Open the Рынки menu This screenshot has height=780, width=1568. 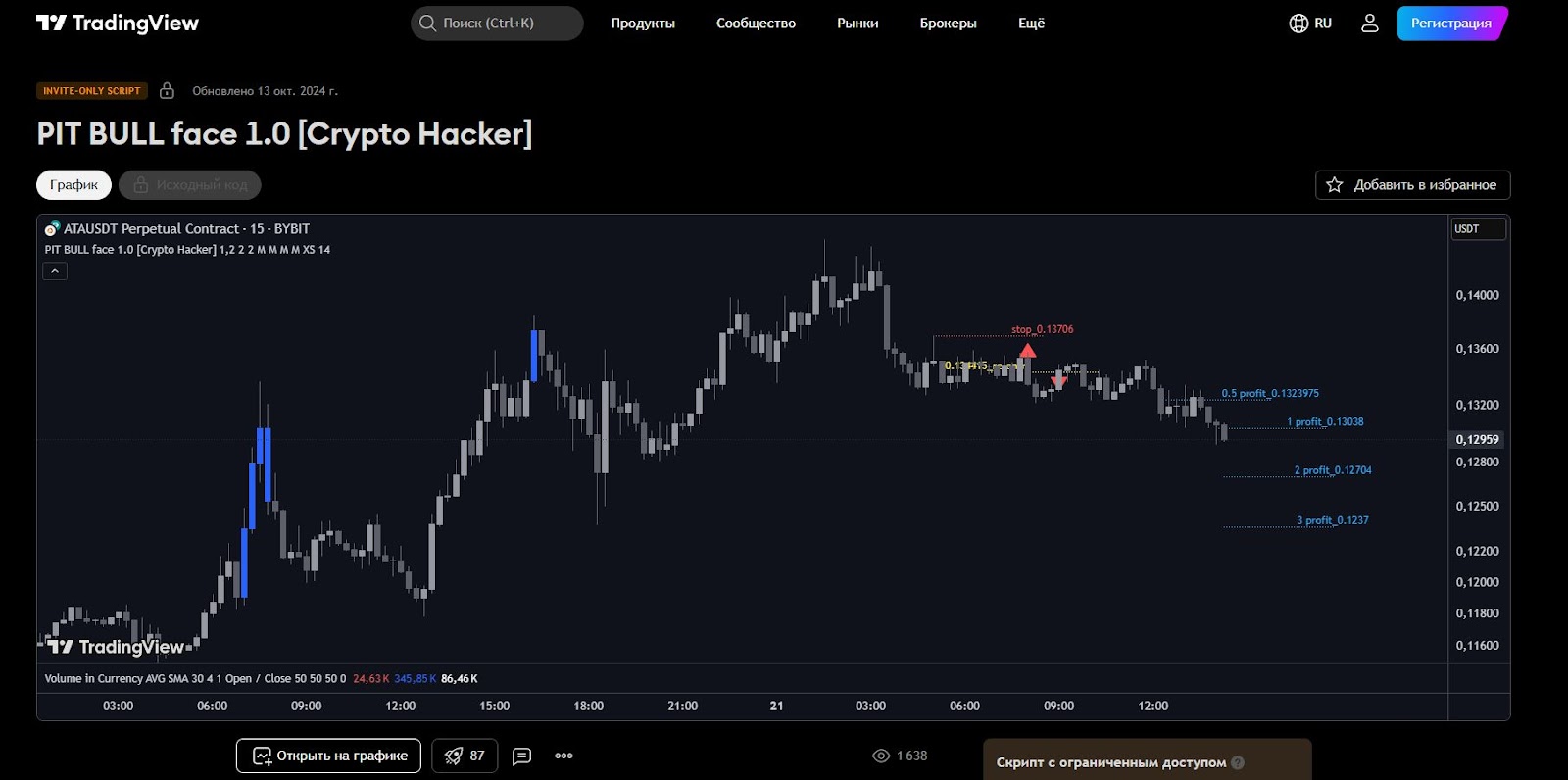(x=857, y=24)
